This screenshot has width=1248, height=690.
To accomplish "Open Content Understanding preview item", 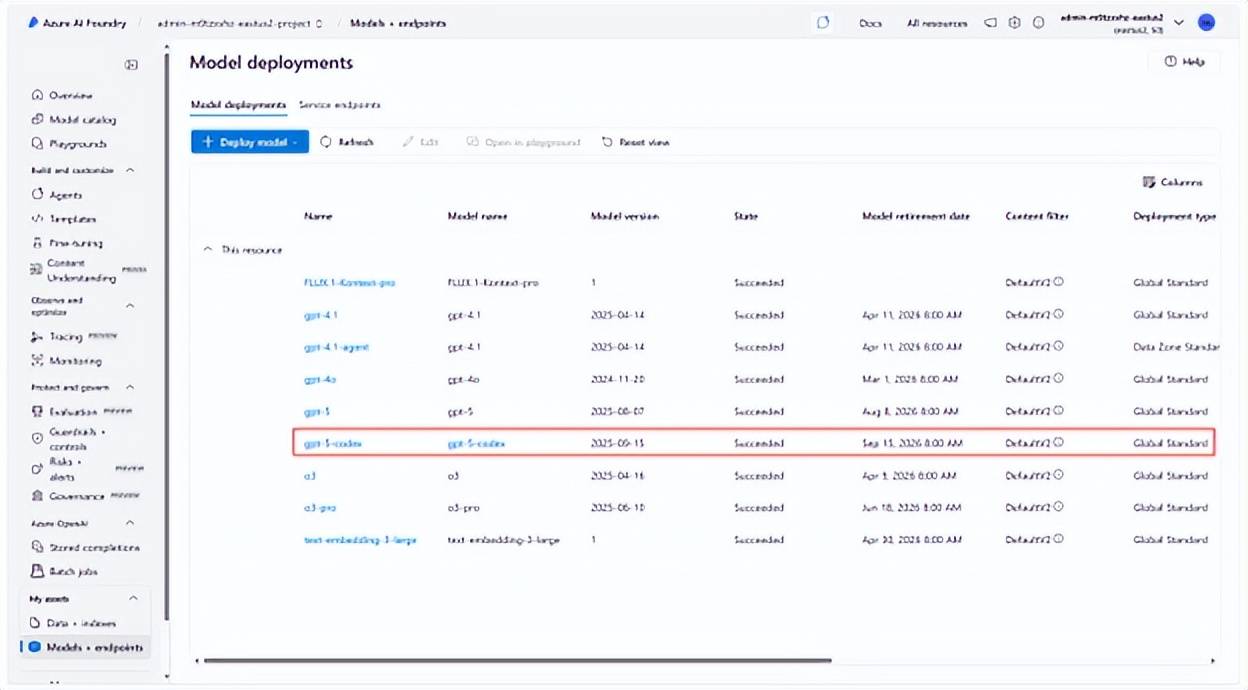I will tap(88, 270).
